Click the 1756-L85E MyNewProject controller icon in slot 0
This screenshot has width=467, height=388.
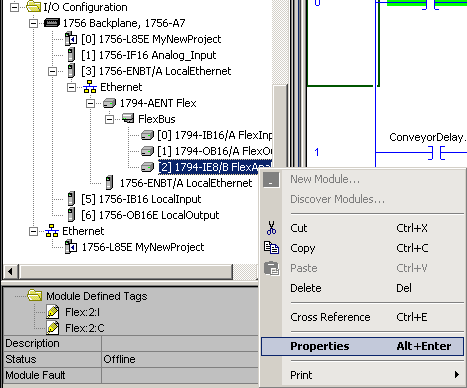[71, 39]
